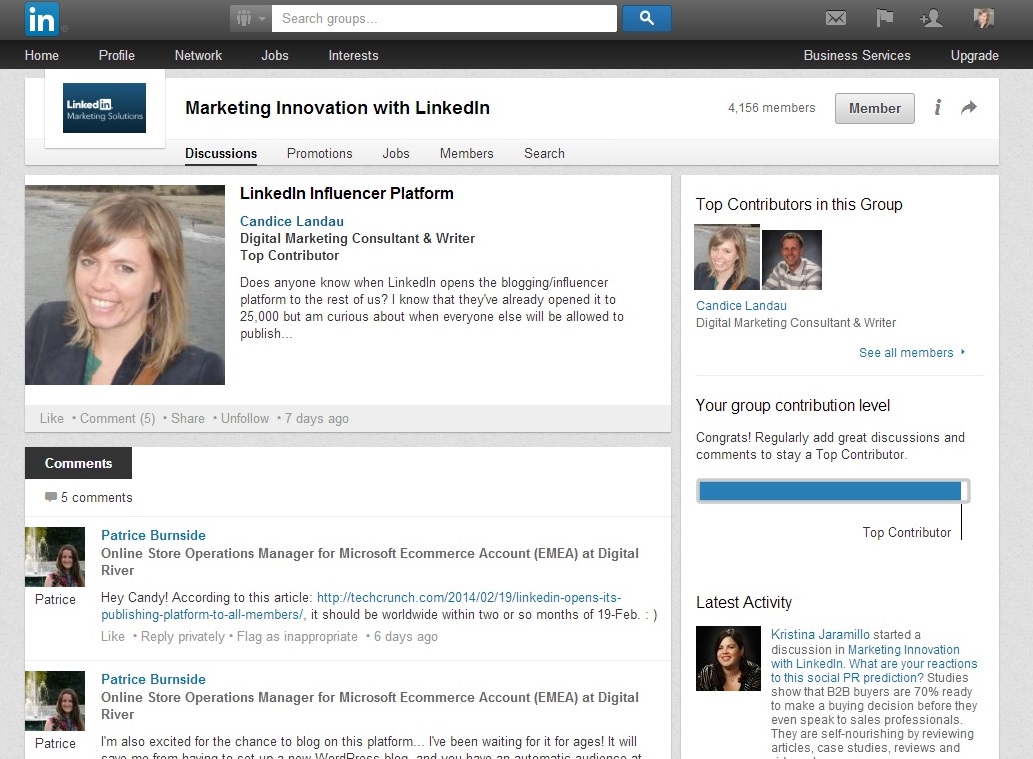Click the share group arrow icon
This screenshot has width=1033, height=759.
(968, 108)
